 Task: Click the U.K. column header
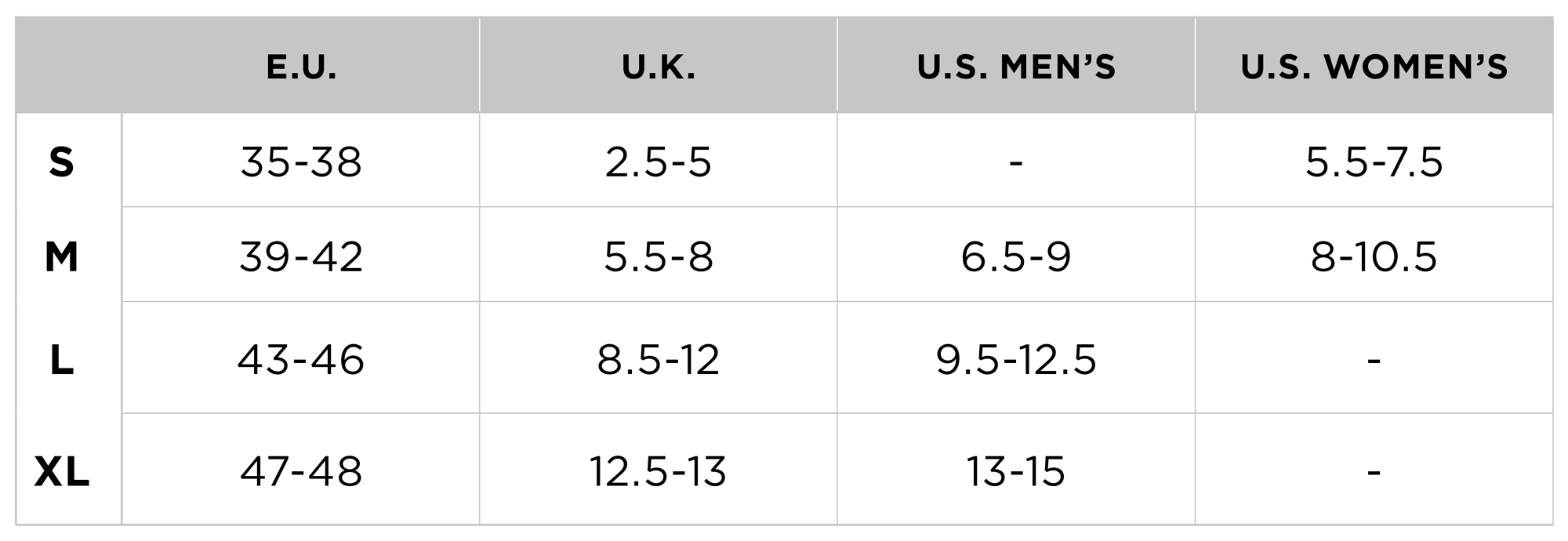pyautogui.click(x=659, y=67)
